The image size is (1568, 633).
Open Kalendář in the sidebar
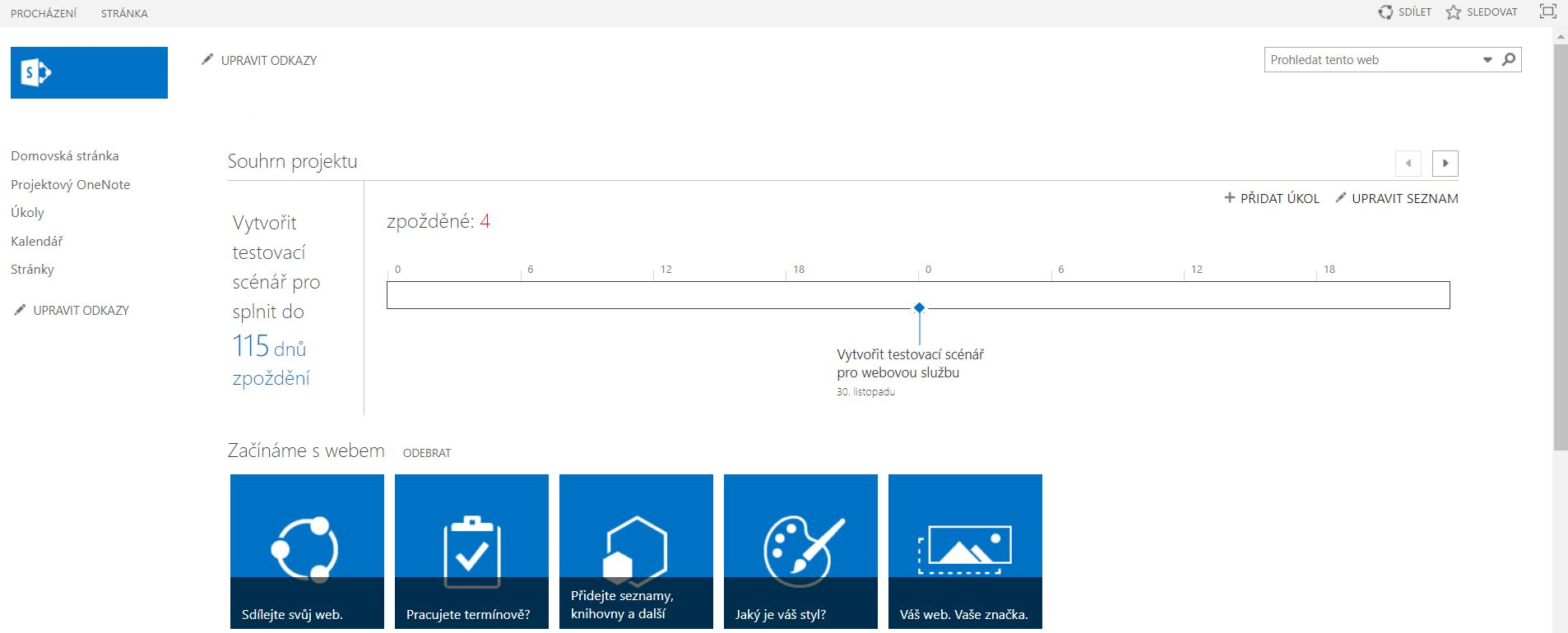click(37, 242)
